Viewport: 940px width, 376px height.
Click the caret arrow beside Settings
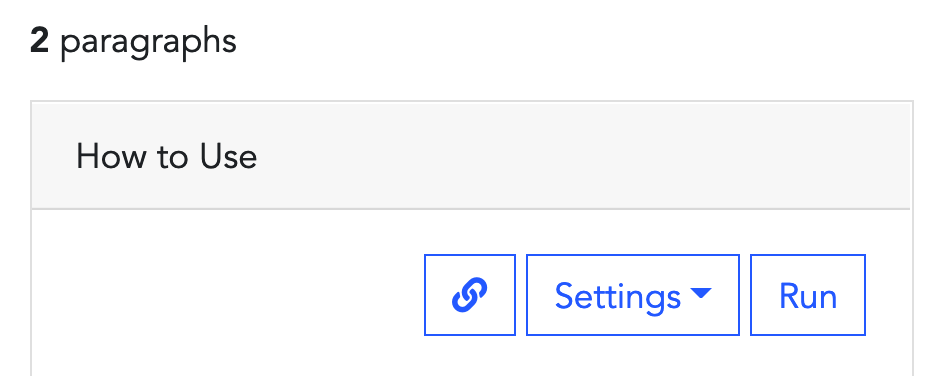point(700,293)
